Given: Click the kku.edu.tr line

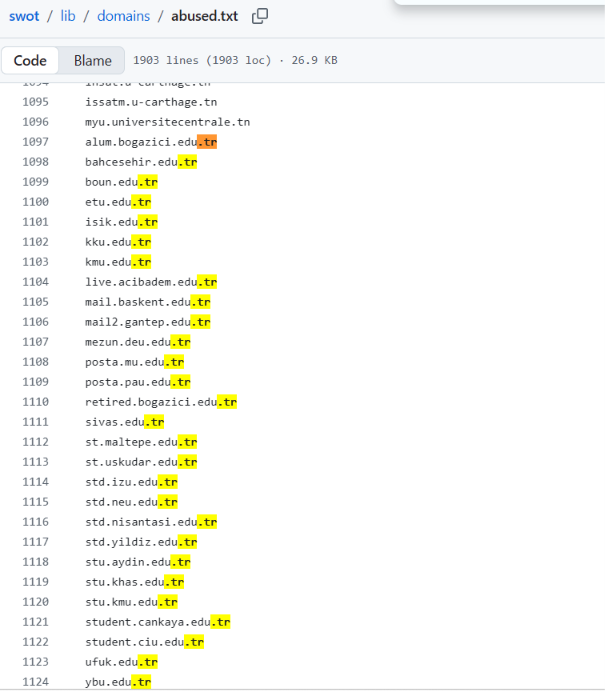Looking at the screenshot, I should pos(118,242).
